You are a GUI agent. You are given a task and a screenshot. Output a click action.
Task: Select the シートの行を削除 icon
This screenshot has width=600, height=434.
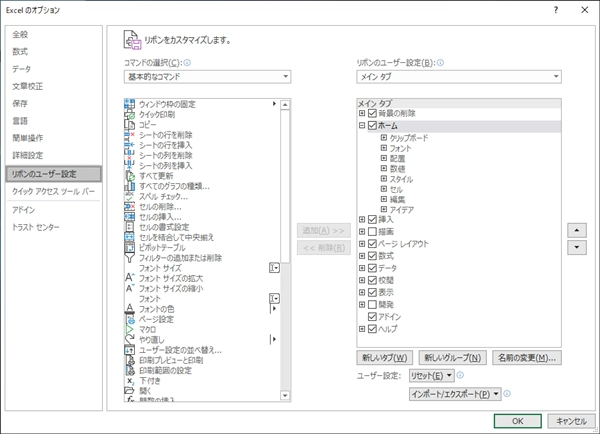click(x=130, y=135)
